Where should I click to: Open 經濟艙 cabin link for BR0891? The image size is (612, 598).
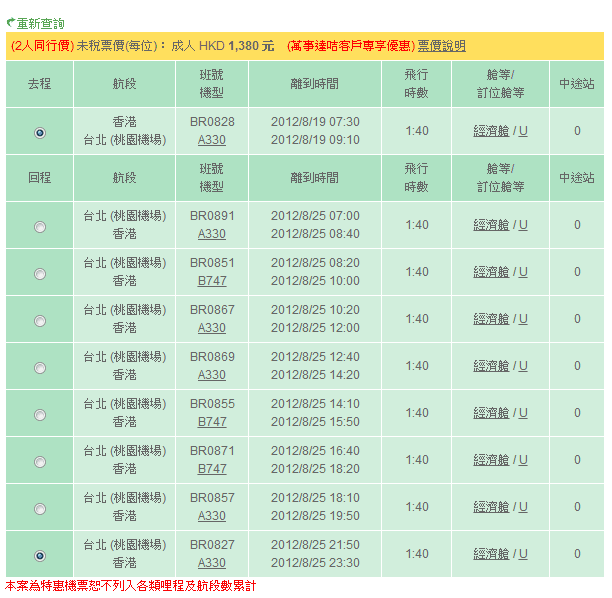pos(491,225)
